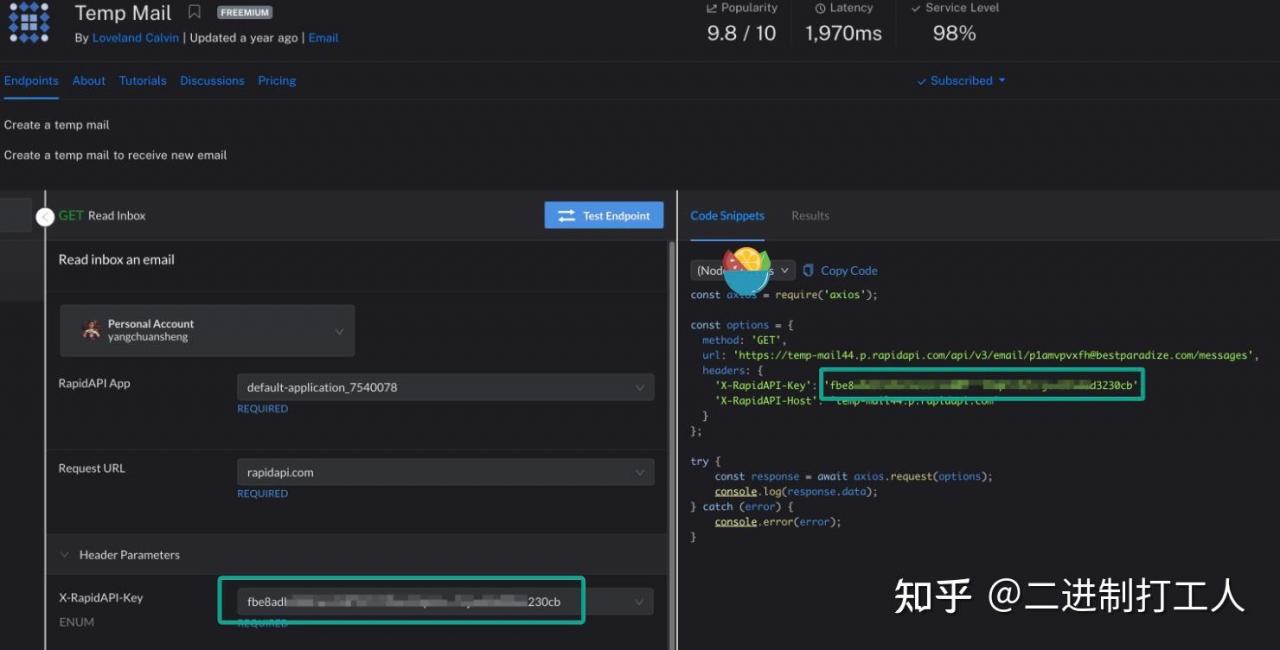
Task: Select the Code Snippets tab
Action: pos(727,216)
